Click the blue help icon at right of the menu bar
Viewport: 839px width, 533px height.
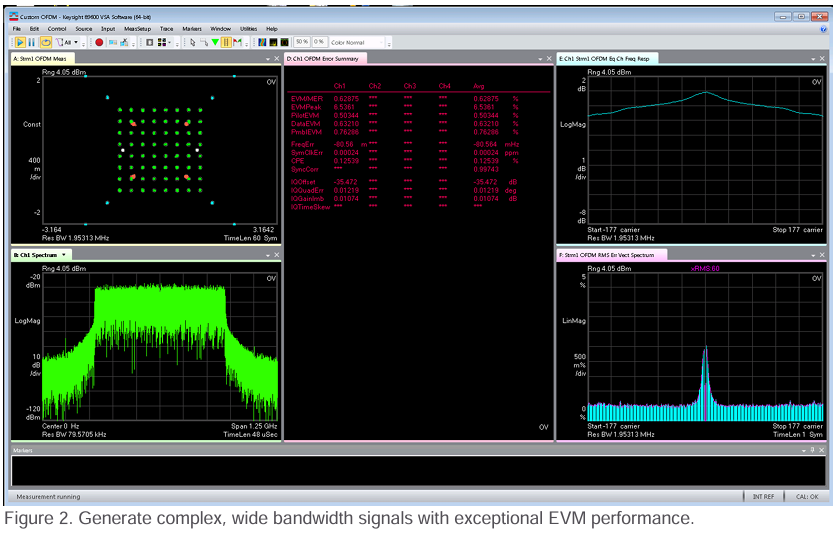(x=823, y=29)
